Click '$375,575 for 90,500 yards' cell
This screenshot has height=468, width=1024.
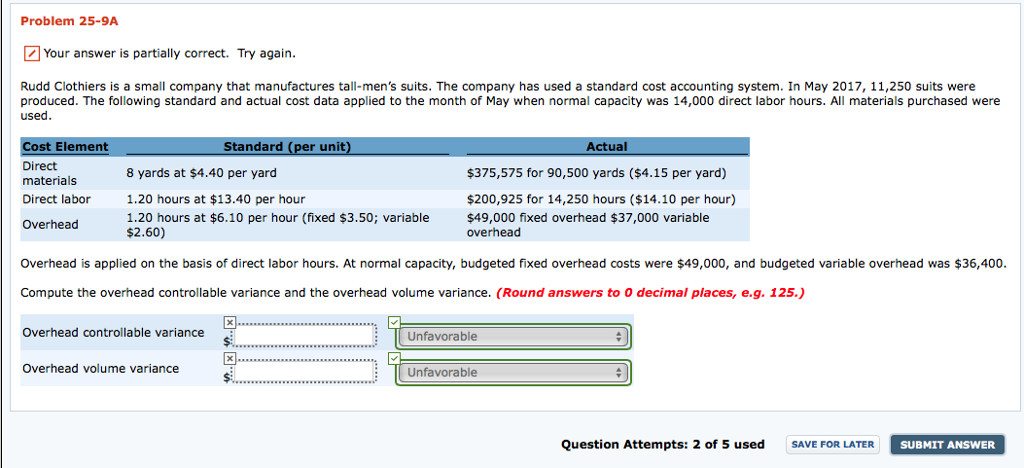(x=597, y=173)
